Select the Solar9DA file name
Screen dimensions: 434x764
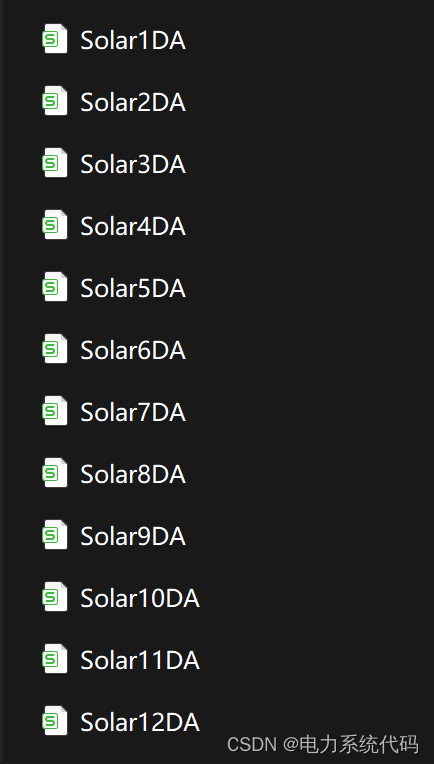coord(133,536)
